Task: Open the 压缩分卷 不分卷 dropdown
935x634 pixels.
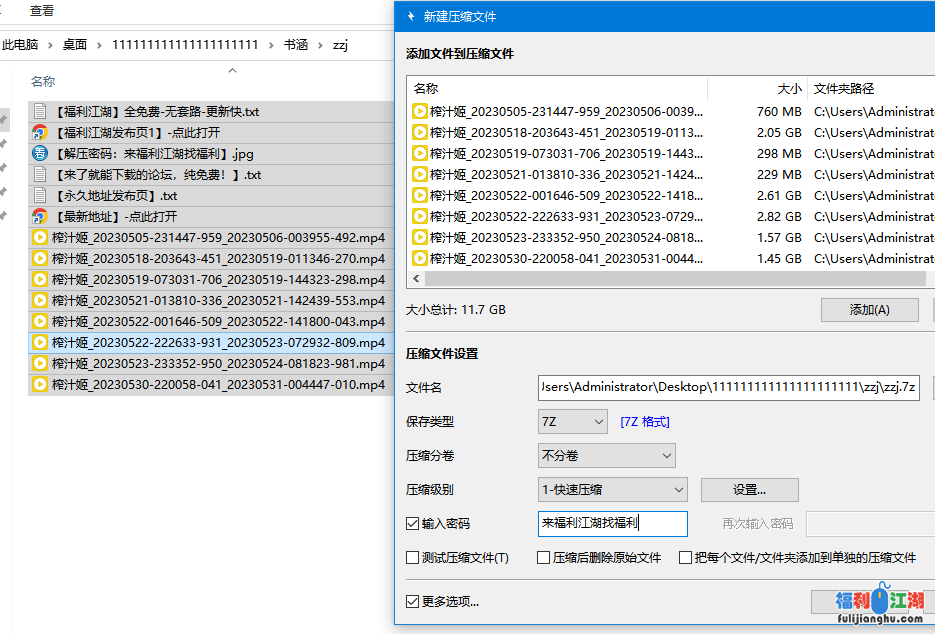Action: pos(606,456)
